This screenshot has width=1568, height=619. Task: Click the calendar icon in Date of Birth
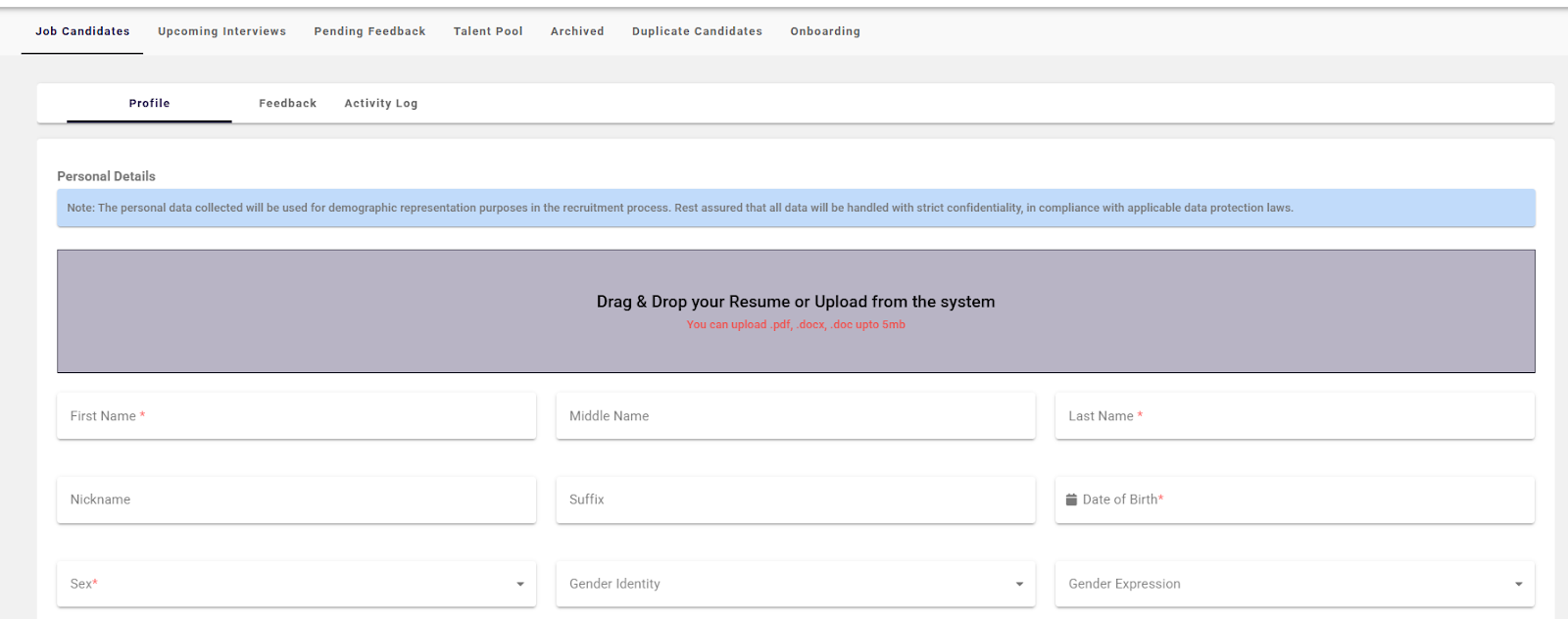pyautogui.click(x=1071, y=500)
